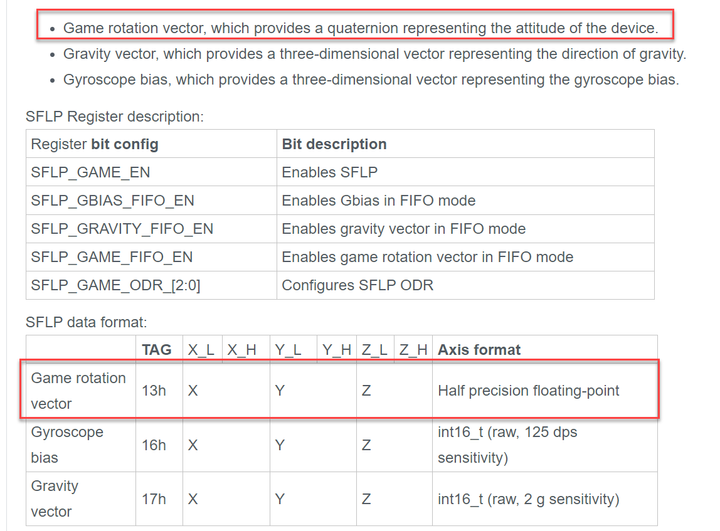Click the 'Configures SFLP ODR' description cell
This screenshot has height=531, width=720.
pos(357,285)
